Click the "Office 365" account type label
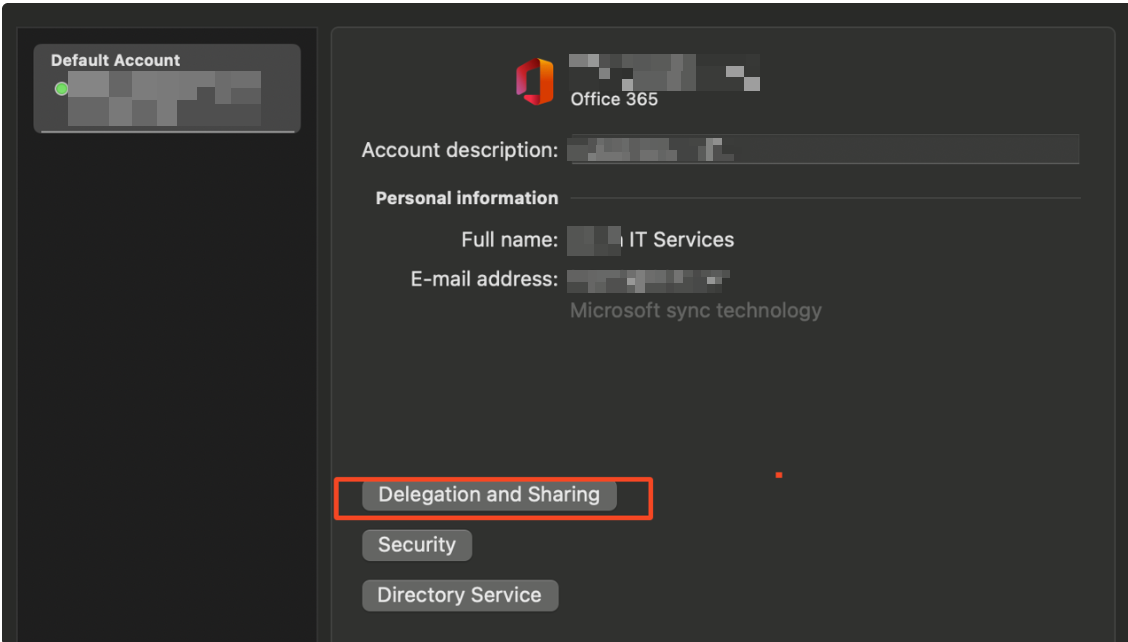Image resolution: width=1128 pixels, height=642 pixels. [x=614, y=99]
